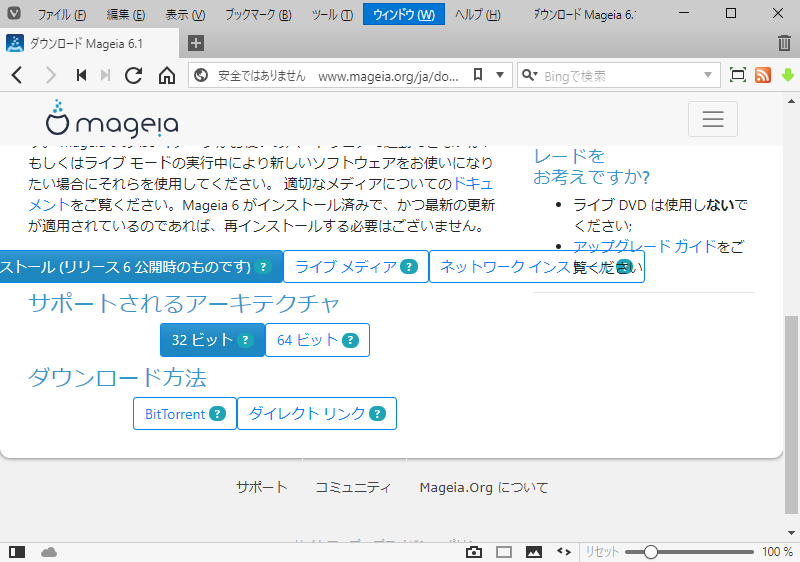Viewport: 800px width, 562px height.
Task: Click the Bingで検索 search field
Action: (x=619, y=75)
